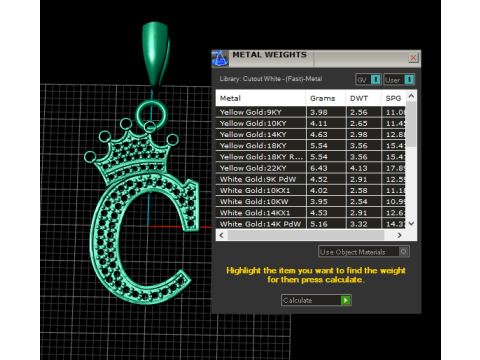Select the Yellow Gold:10KY row

(311, 123)
